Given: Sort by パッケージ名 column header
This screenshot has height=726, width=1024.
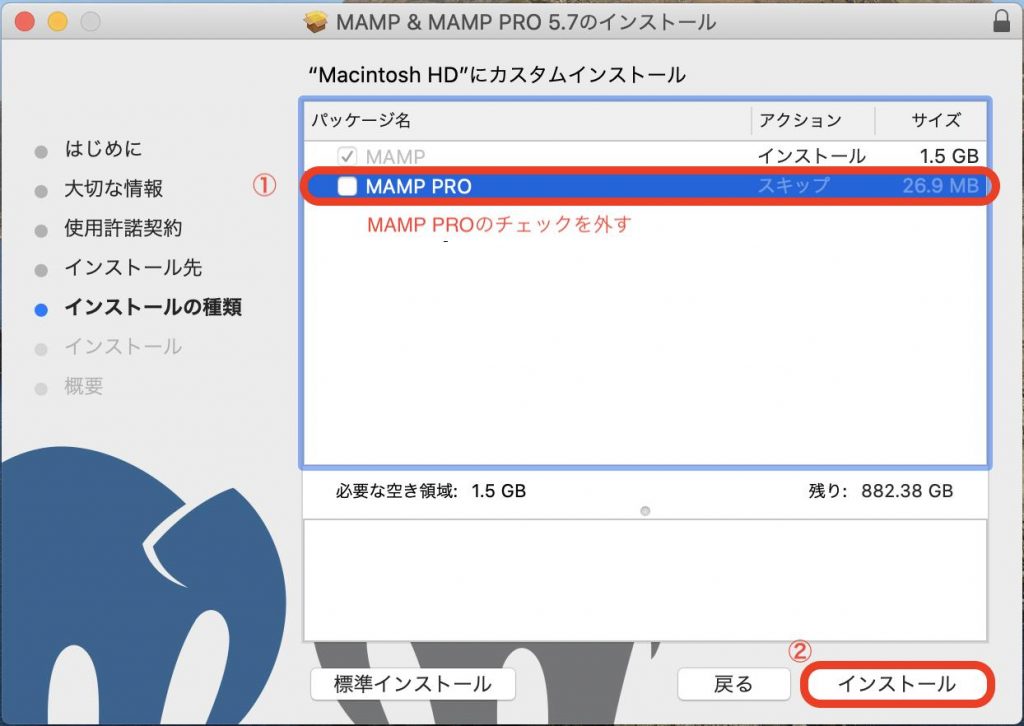Looking at the screenshot, I should pyautogui.click(x=360, y=120).
